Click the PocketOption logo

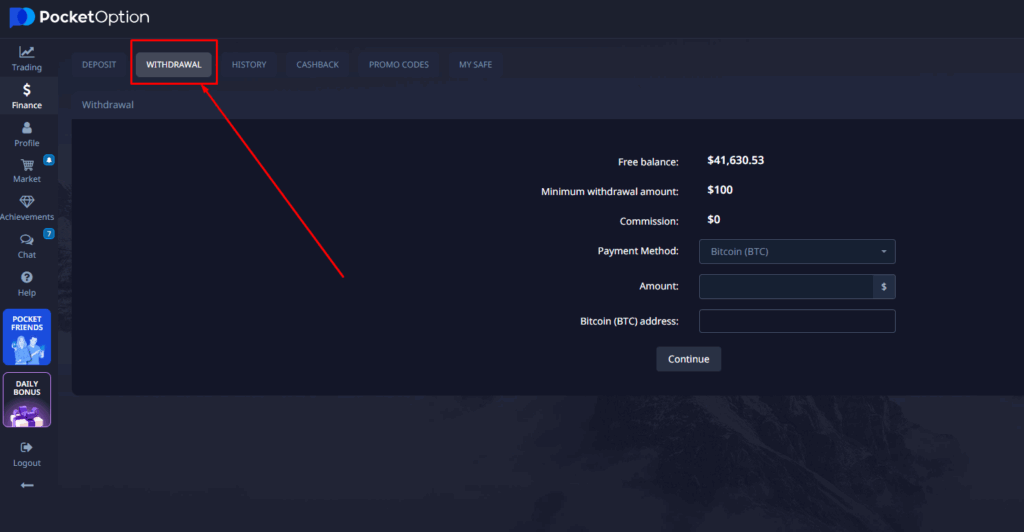pyautogui.click(x=80, y=17)
